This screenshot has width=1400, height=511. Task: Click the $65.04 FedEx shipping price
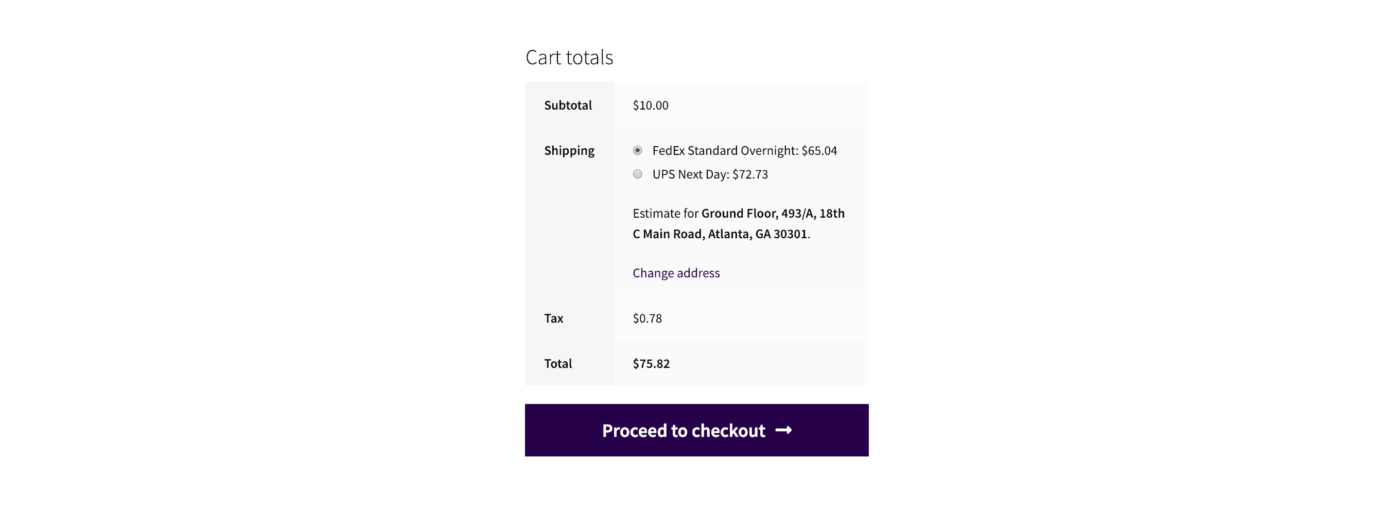[x=819, y=151]
